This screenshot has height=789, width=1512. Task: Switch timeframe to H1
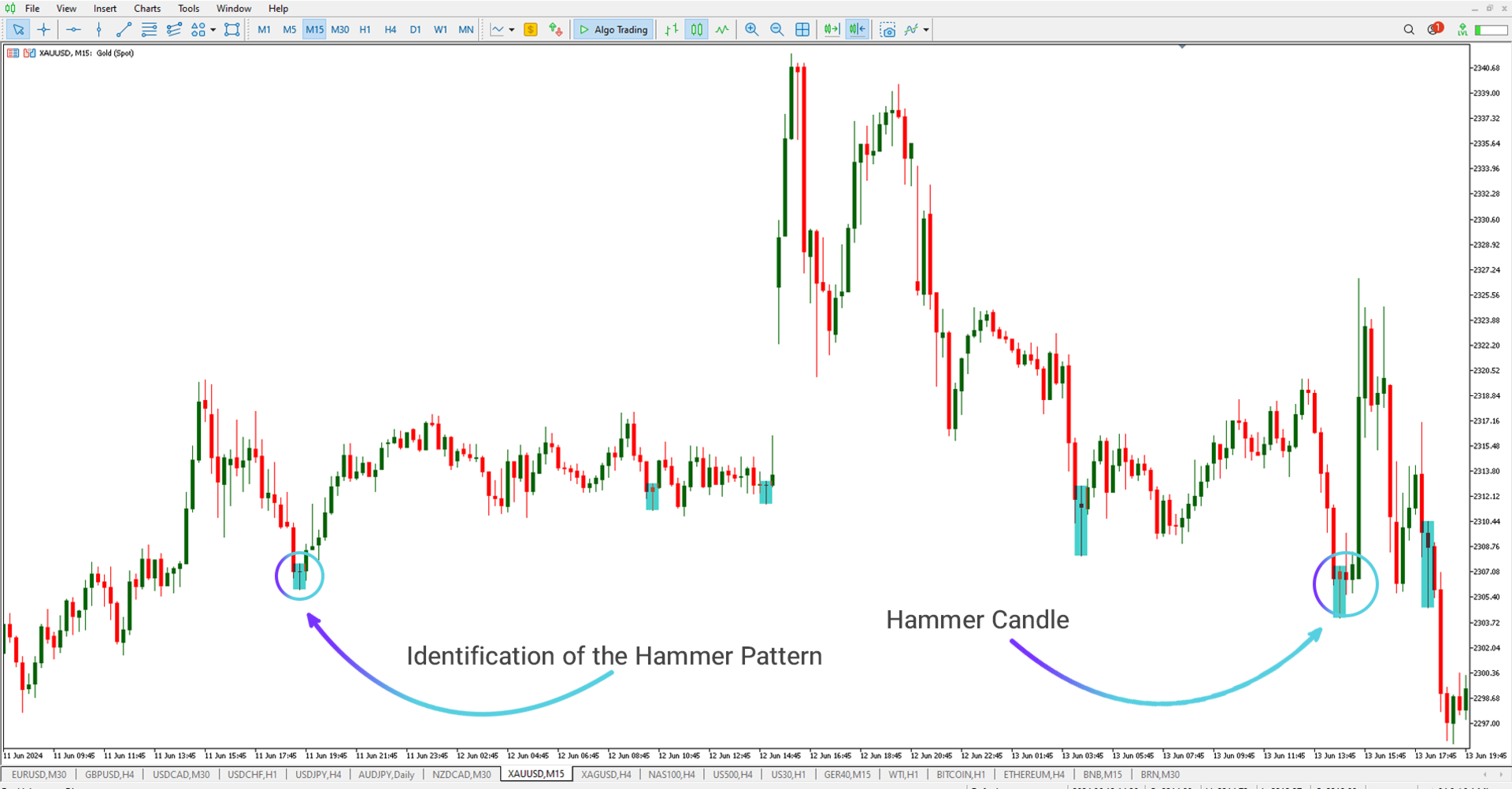pos(365,29)
